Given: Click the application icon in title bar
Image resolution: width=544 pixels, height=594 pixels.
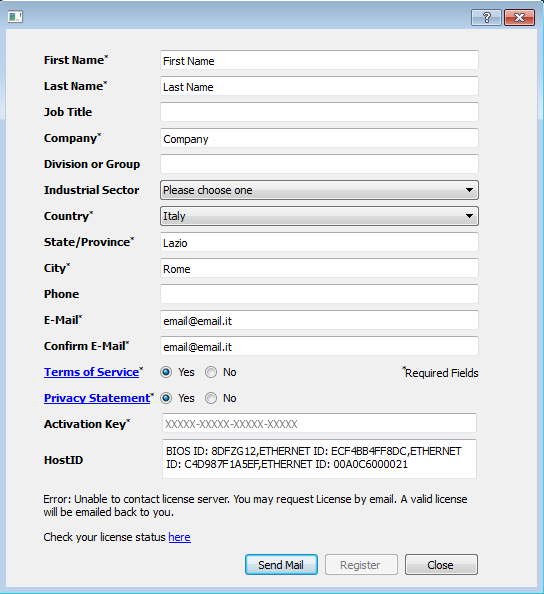Looking at the screenshot, I should tap(15, 17).
